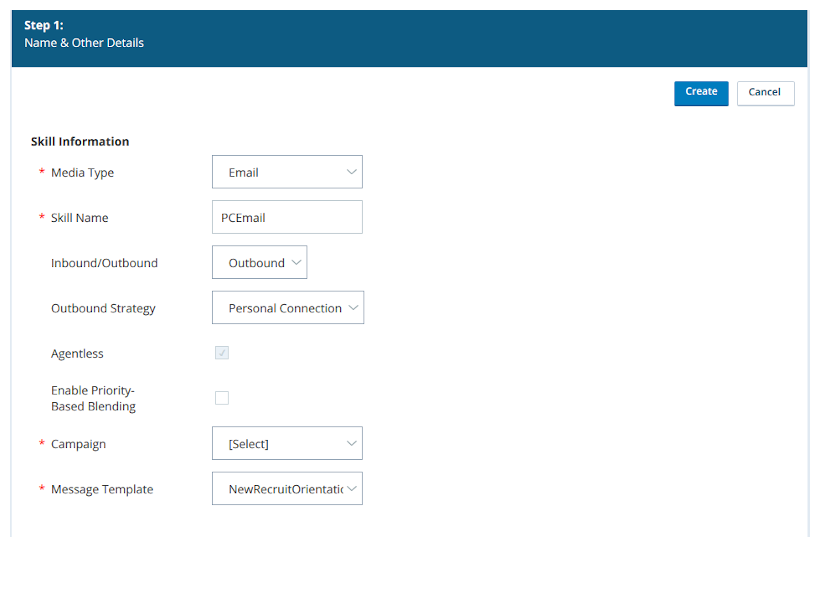
Task: Expand the Outbound Strategy dropdown
Action: click(288, 308)
